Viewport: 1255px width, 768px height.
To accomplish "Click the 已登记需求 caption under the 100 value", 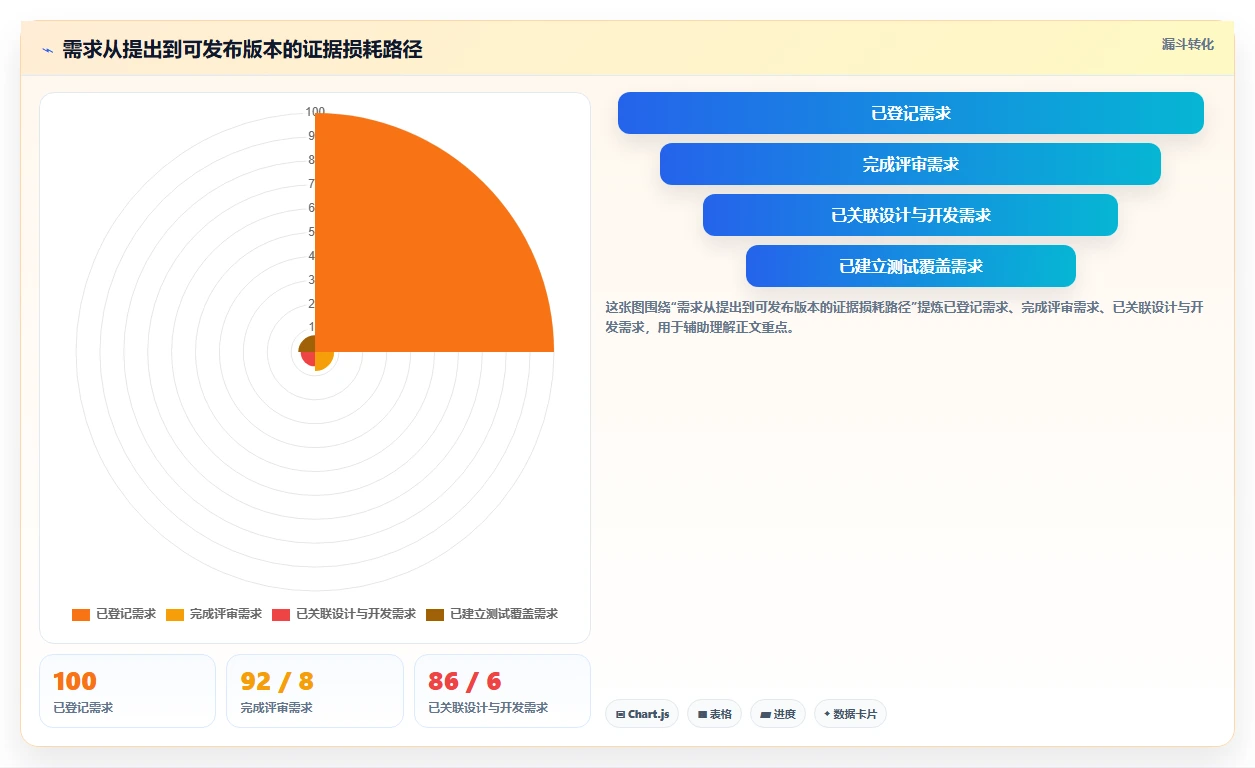I will (83, 708).
